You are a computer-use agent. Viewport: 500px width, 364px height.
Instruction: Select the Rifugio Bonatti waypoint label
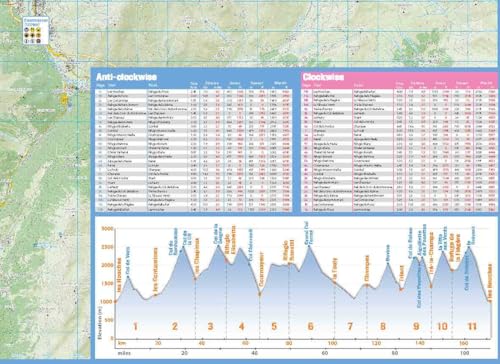[289, 250]
